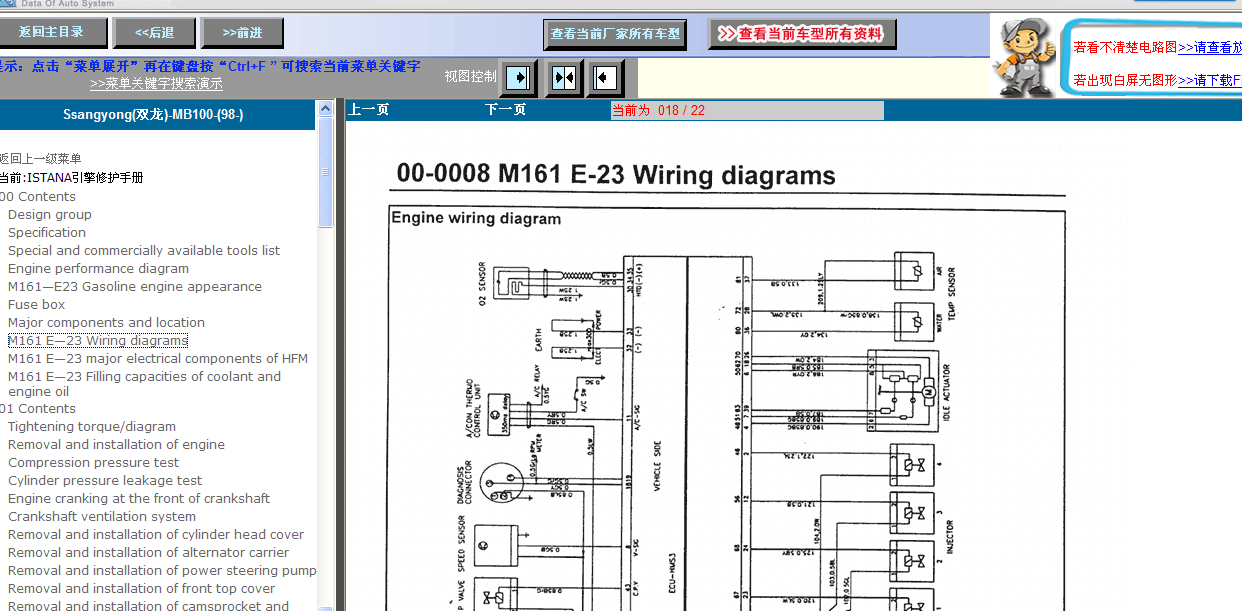Open Removal and installation of engine
Image resolution: width=1242 pixels, height=611 pixels.
[116, 445]
